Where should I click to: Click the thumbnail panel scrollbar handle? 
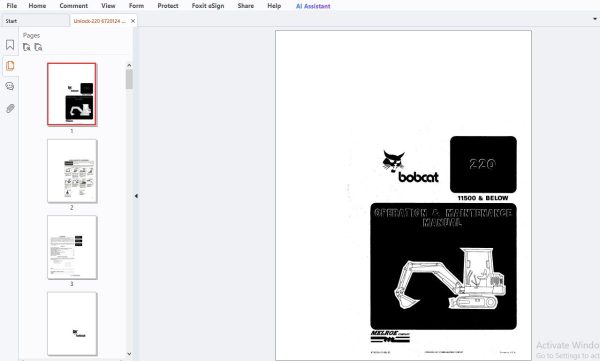click(129, 79)
